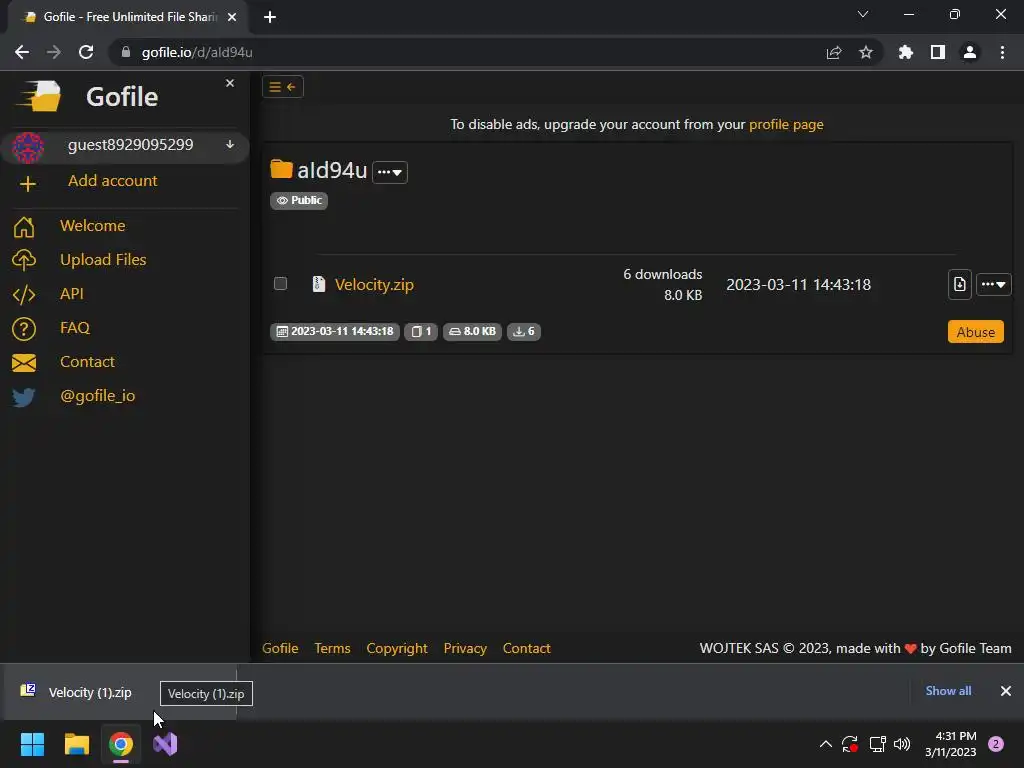This screenshot has width=1024, height=768.
Task: Click the site lock icon
Action: pos(126,52)
